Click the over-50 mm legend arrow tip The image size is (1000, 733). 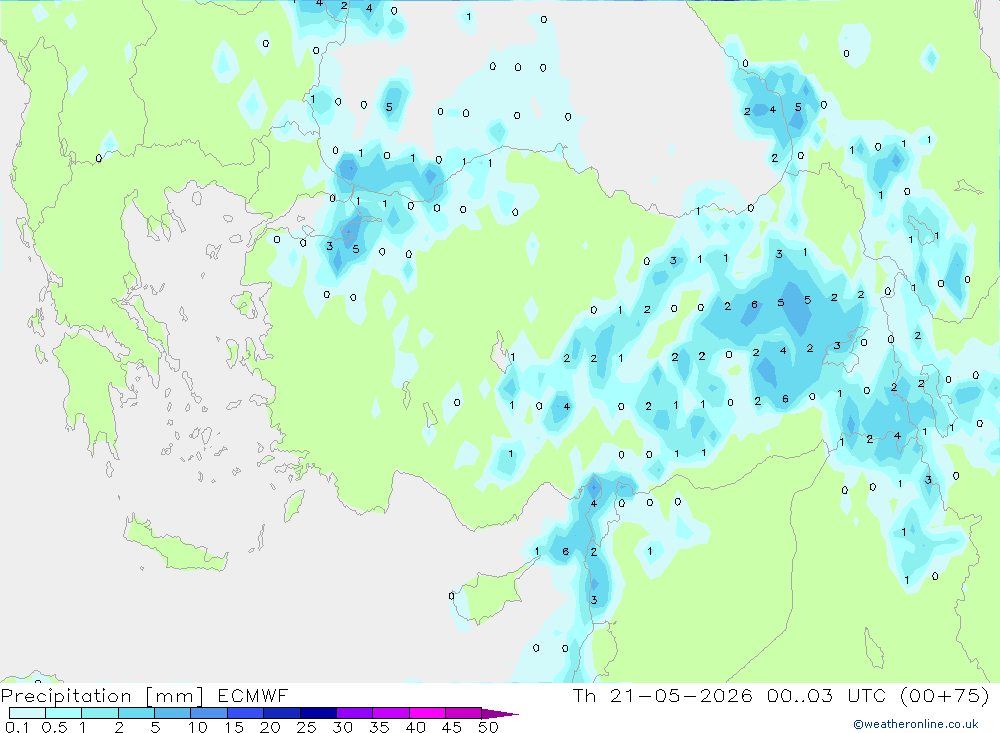pyautogui.click(x=501, y=714)
